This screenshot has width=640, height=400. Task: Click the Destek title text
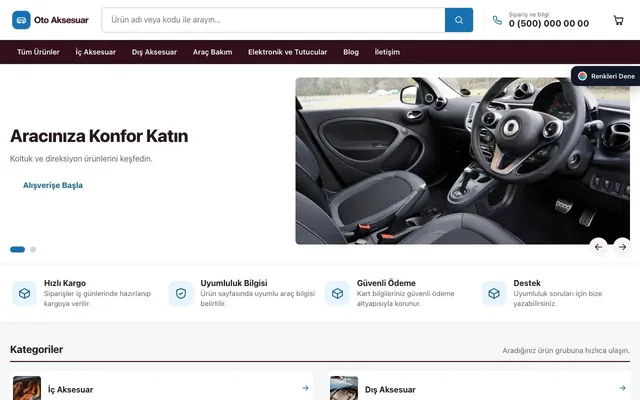[x=527, y=283]
